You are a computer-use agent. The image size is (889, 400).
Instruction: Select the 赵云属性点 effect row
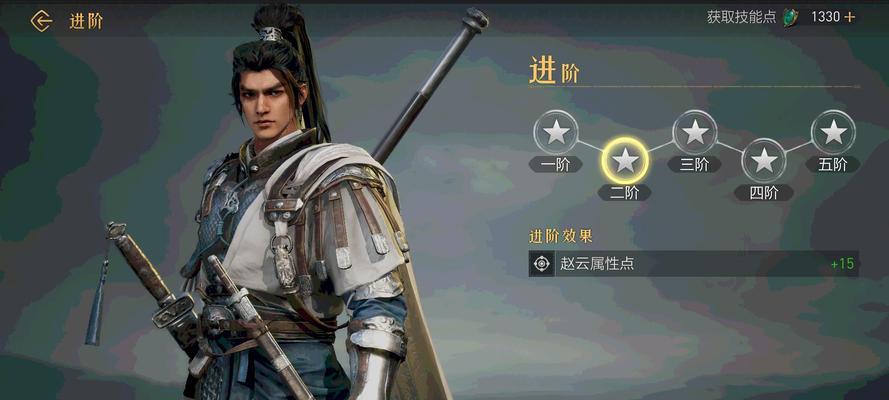[x=693, y=263]
